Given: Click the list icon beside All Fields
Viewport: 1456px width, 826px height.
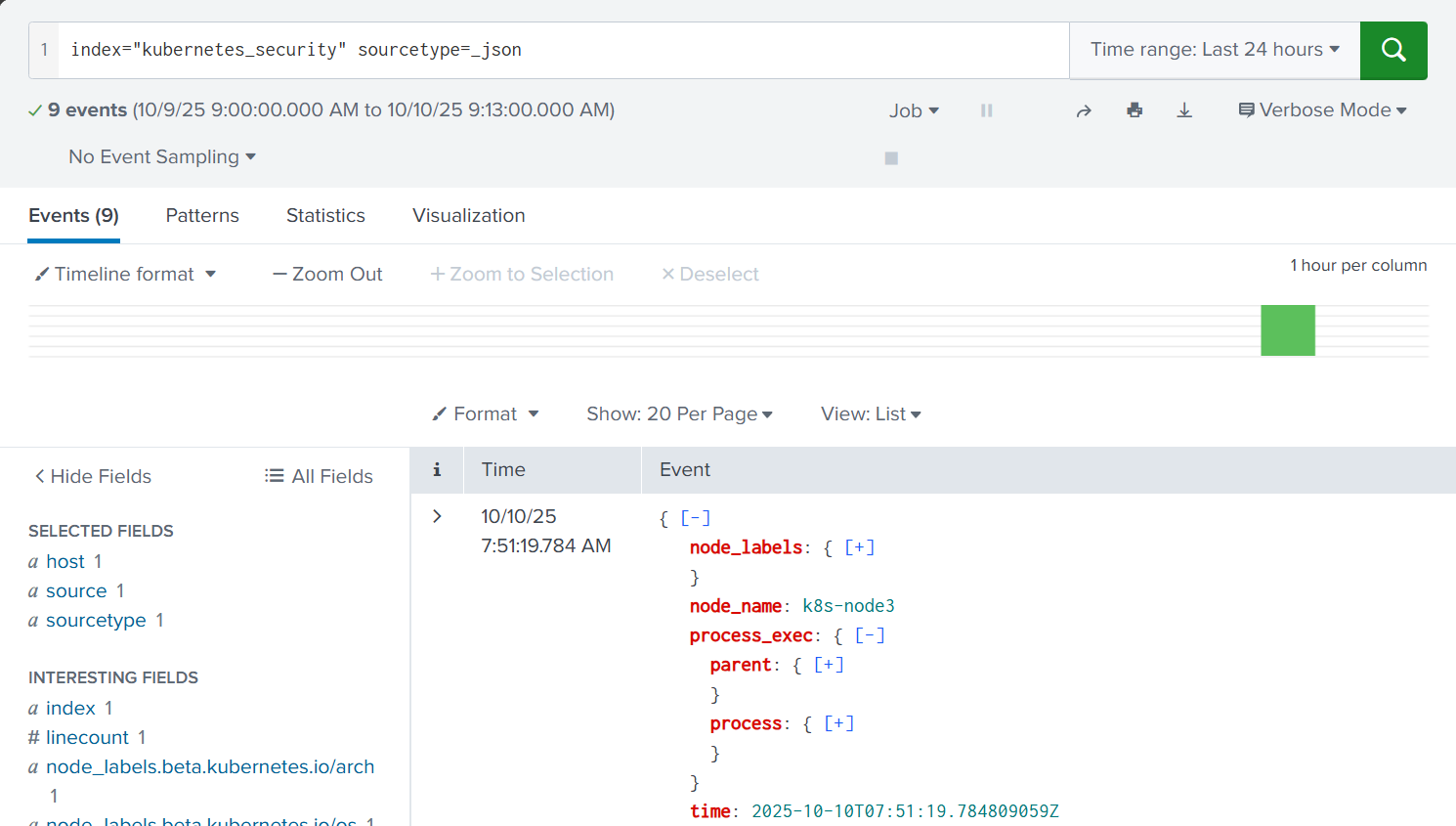Looking at the screenshot, I should pyautogui.click(x=272, y=476).
